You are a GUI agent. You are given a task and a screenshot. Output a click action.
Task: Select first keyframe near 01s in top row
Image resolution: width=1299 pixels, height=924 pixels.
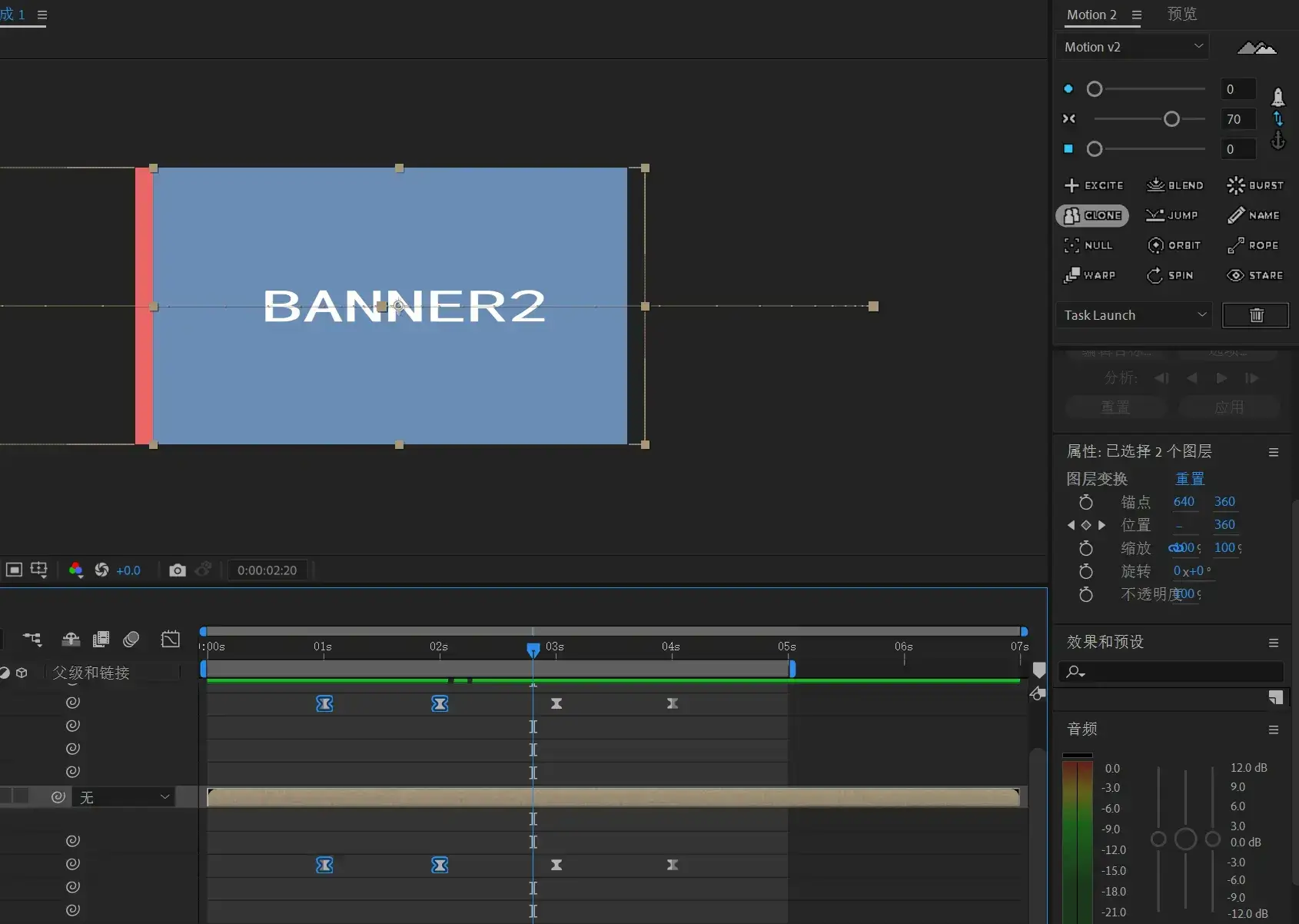click(324, 703)
